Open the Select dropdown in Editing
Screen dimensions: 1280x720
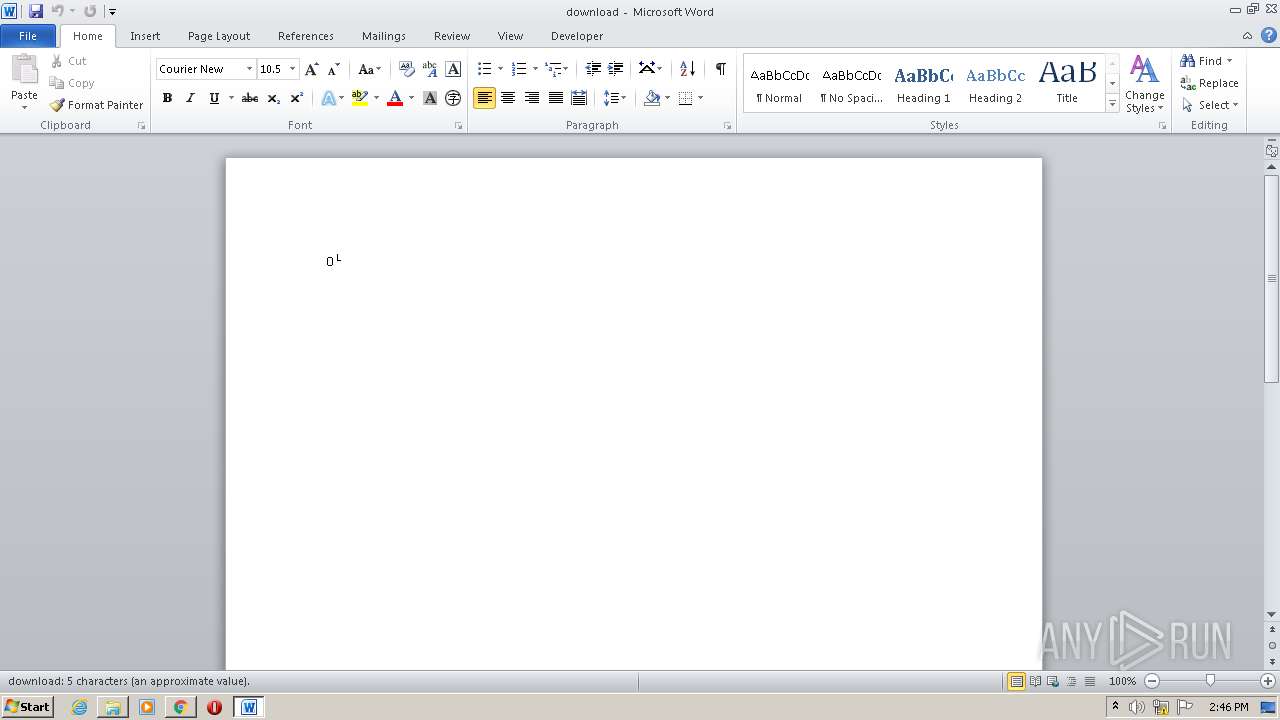[1210, 105]
